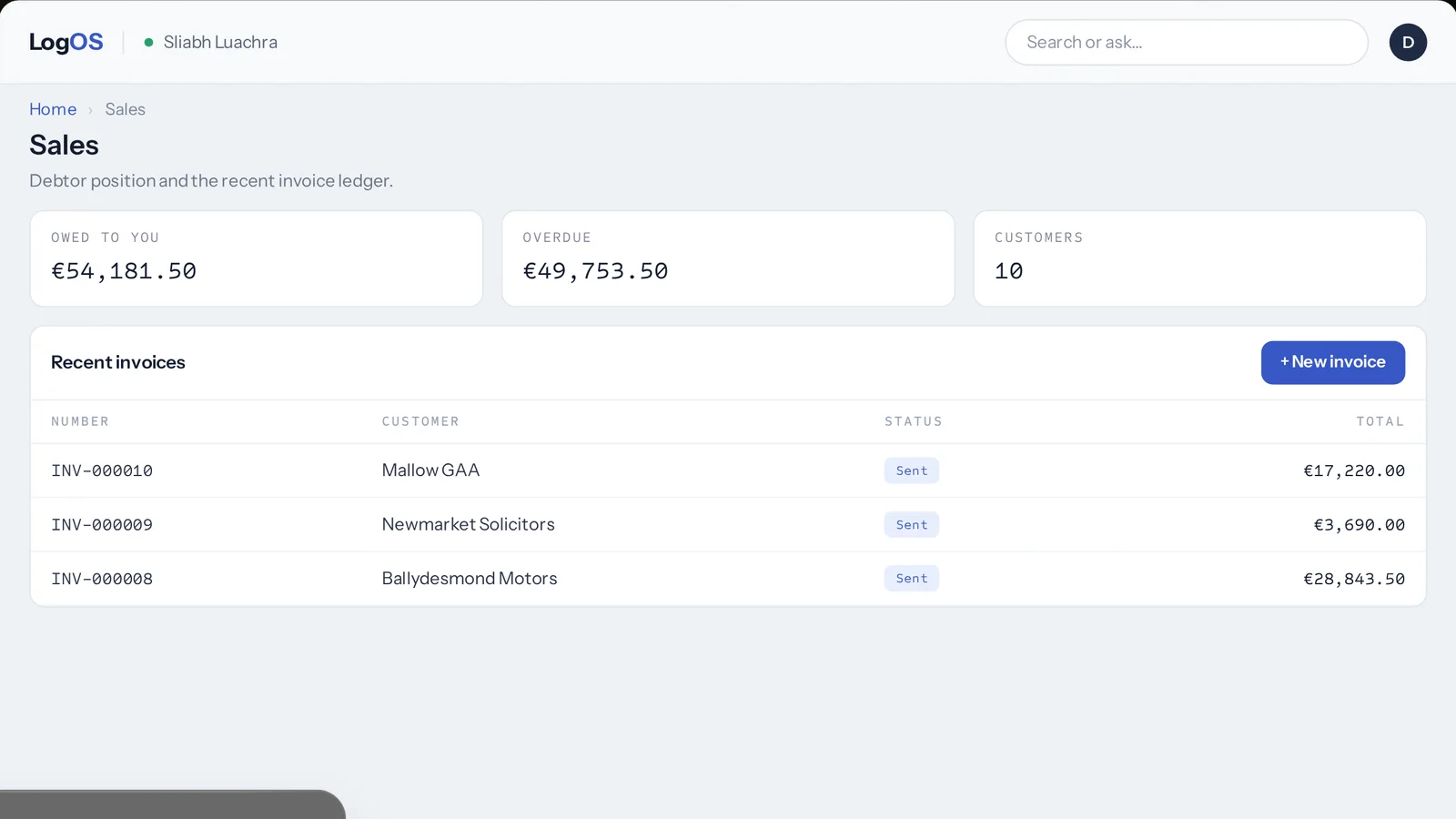Create a new invoice

tap(1332, 362)
